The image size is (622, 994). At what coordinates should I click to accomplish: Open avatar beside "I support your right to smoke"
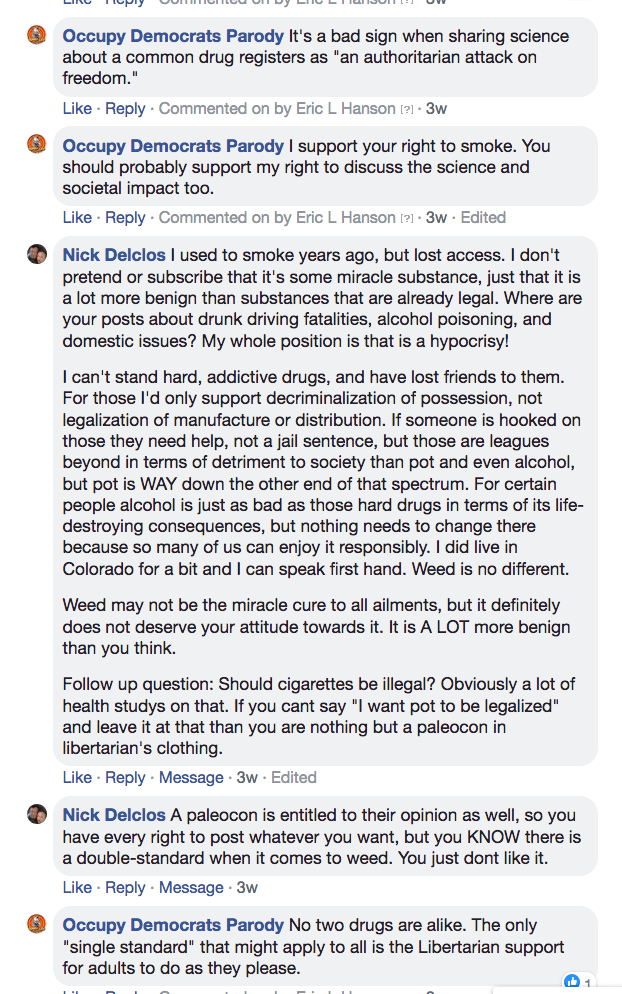(x=37, y=146)
